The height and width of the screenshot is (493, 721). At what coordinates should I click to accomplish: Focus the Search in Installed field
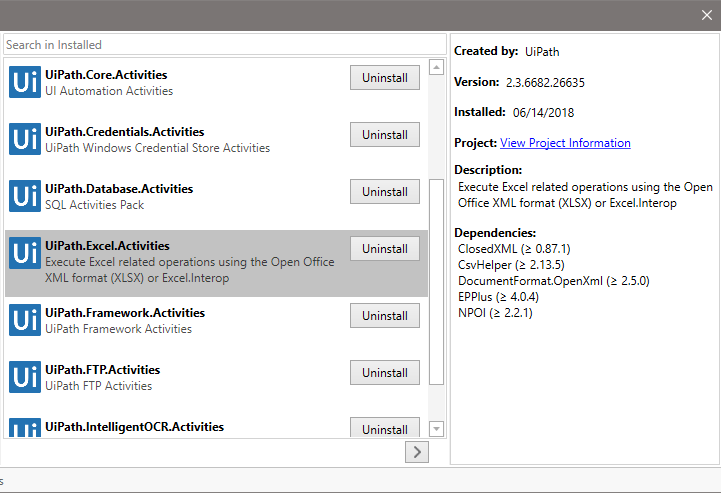click(225, 45)
